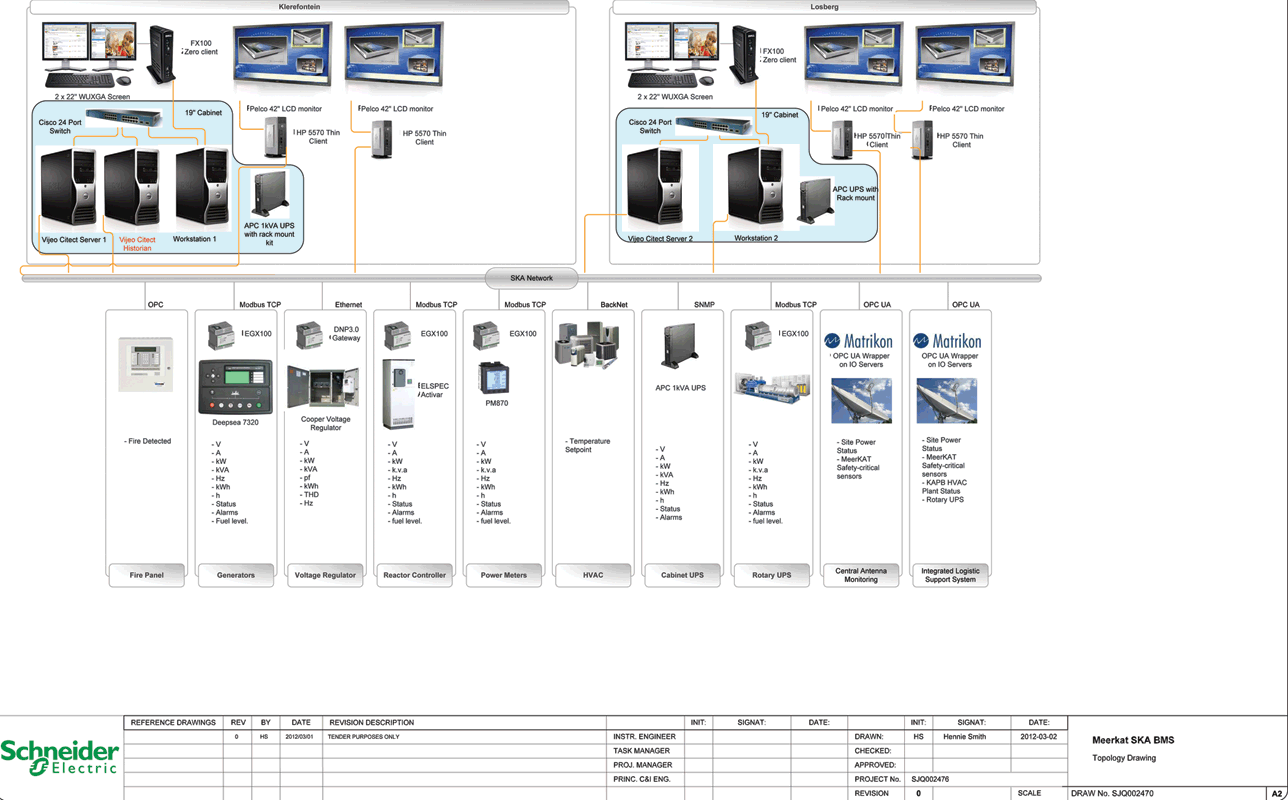The image size is (1288, 800).
Task: Select the EGX100 module in Generators column
Action: pos(221,336)
